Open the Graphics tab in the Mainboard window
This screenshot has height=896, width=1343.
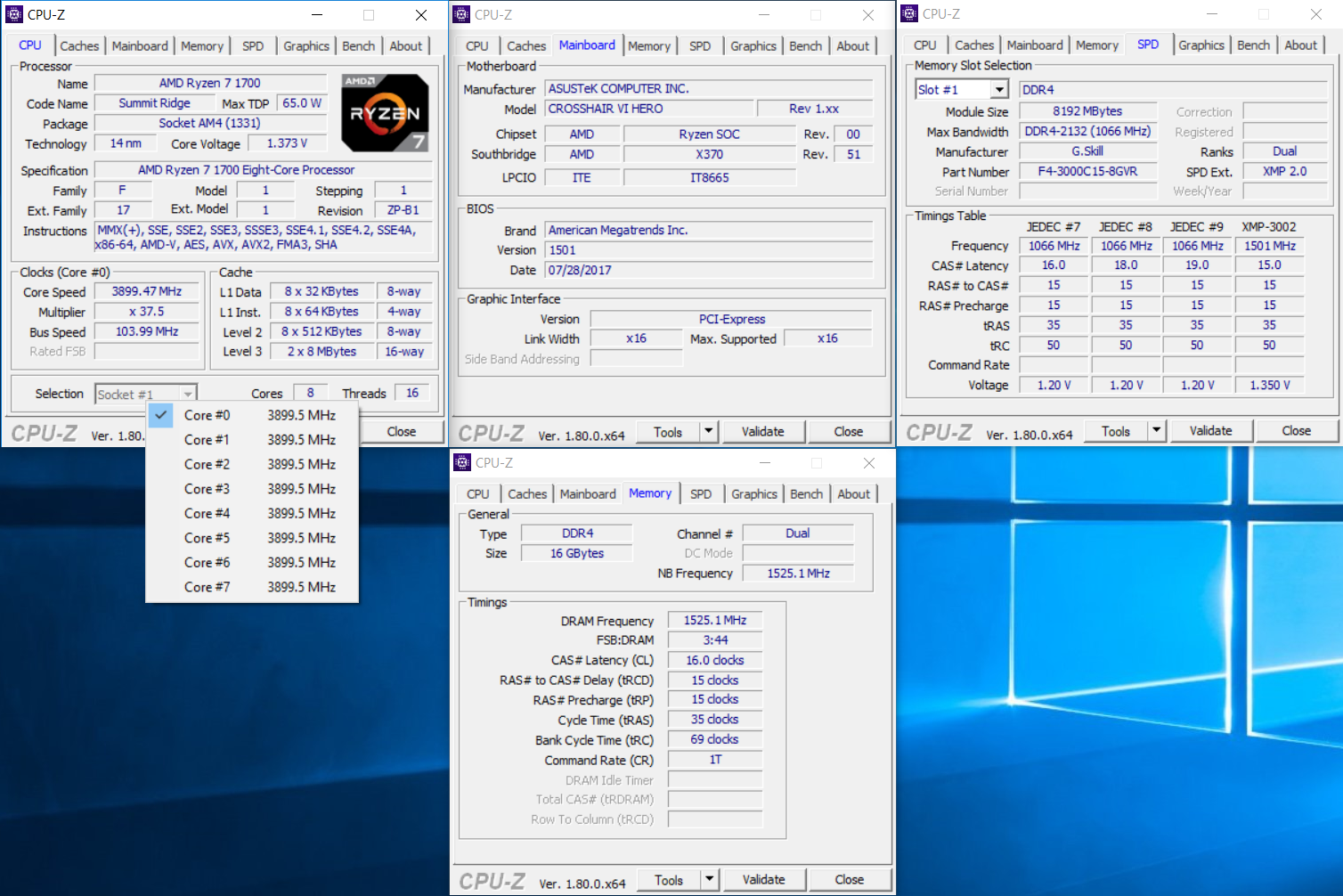(x=753, y=46)
